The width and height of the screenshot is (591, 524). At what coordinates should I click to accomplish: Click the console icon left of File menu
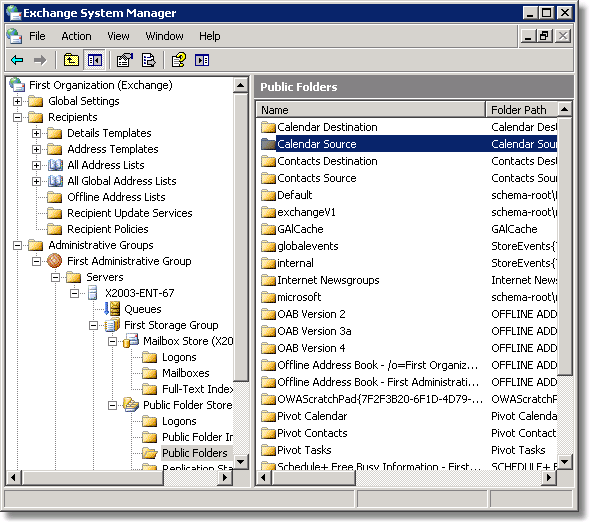(x=14, y=36)
